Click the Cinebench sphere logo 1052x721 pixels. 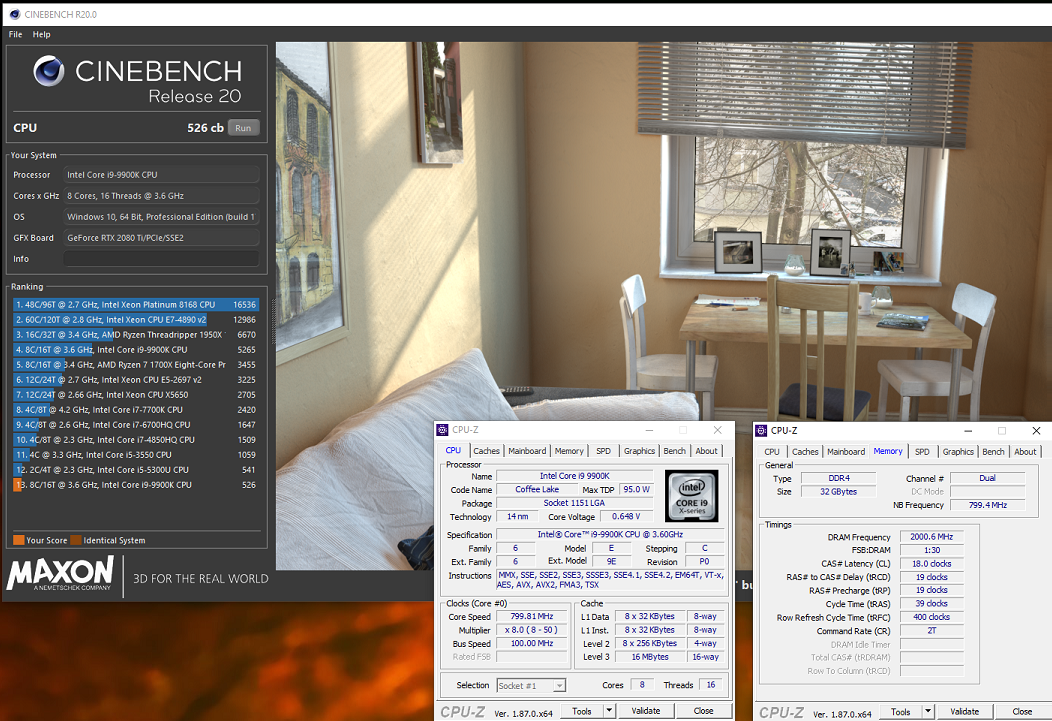[49, 70]
